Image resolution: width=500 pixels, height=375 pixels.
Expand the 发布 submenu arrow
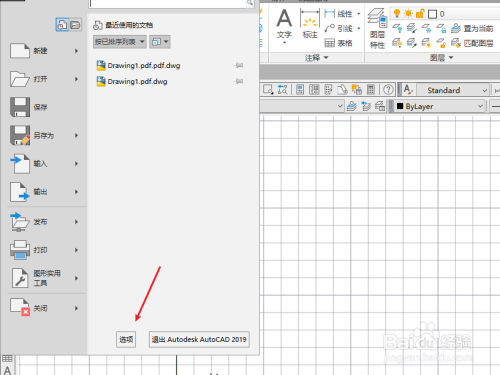coord(76,222)
